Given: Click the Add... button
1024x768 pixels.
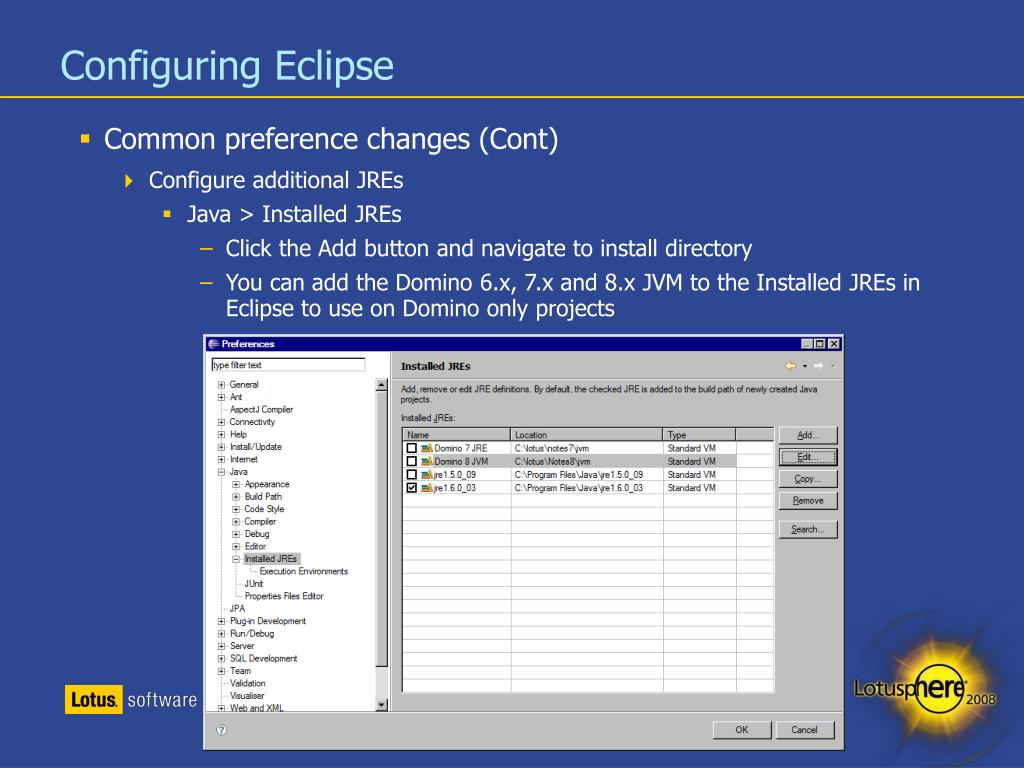Looking at the screenshot, I should click(808, 435).
